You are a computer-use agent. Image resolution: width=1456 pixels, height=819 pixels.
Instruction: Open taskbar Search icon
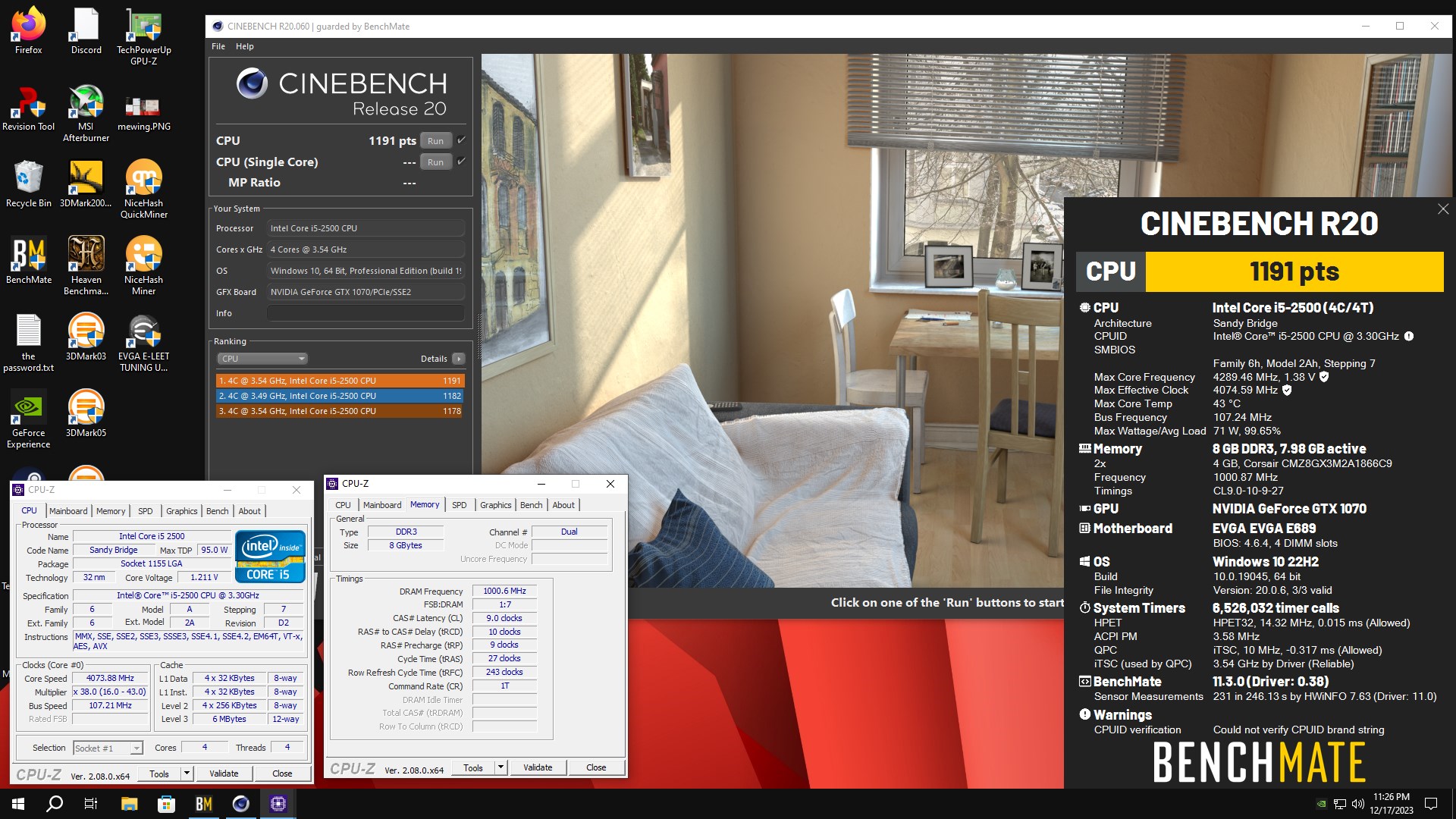click(55, 804)
